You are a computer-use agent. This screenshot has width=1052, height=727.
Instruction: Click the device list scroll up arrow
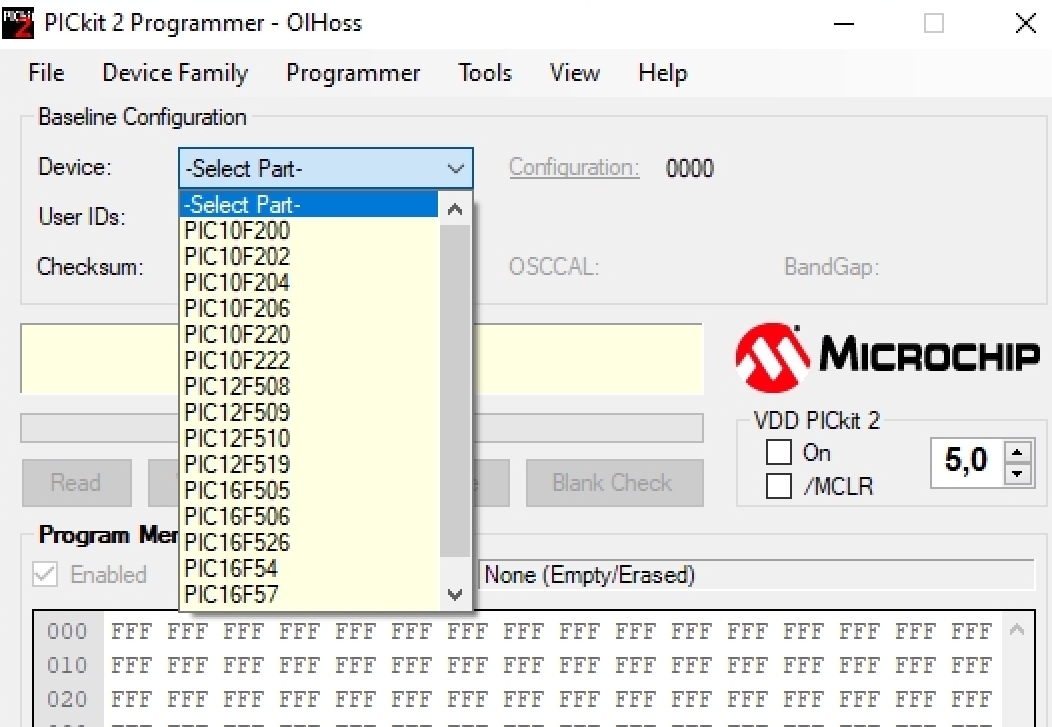pos(455,209)
